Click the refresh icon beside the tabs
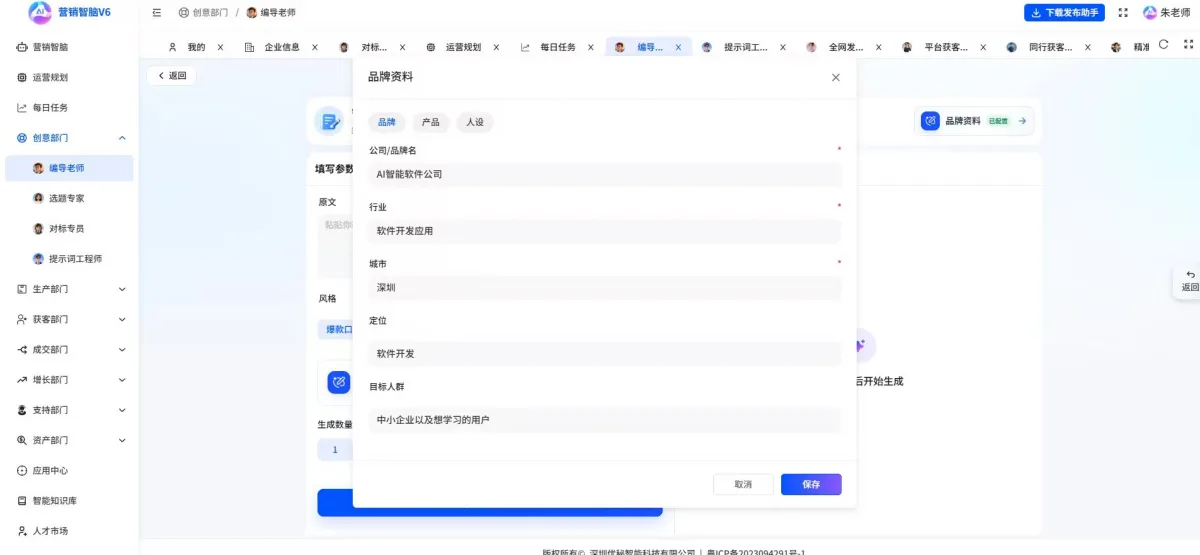The height and width of the screenshot is (555, 1200). [x=1163, y=45]
